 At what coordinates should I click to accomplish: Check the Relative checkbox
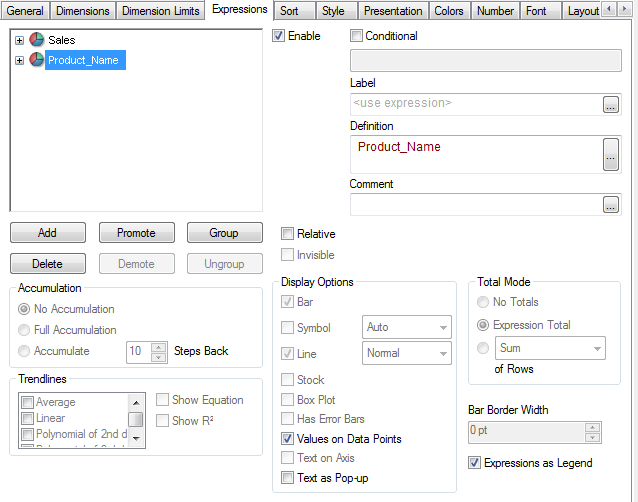288,234
